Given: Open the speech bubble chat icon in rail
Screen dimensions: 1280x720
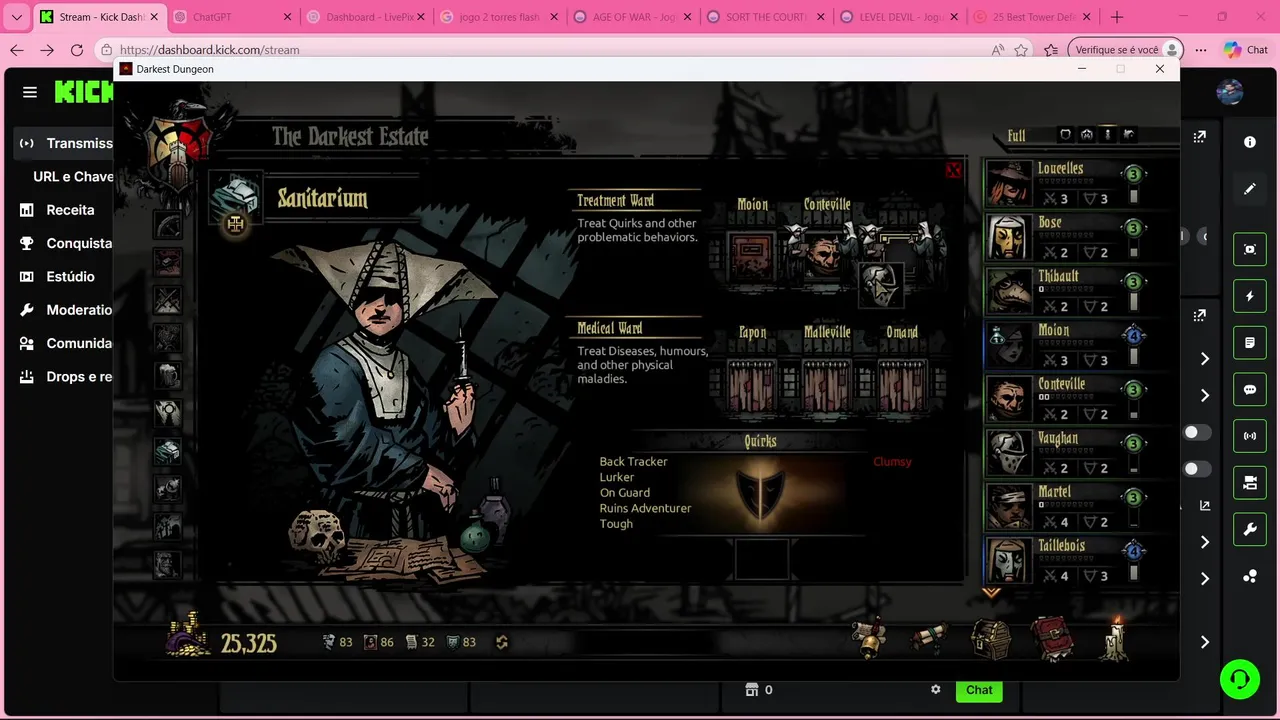Looking at the screenshot, I should (x=1250, y=390).
